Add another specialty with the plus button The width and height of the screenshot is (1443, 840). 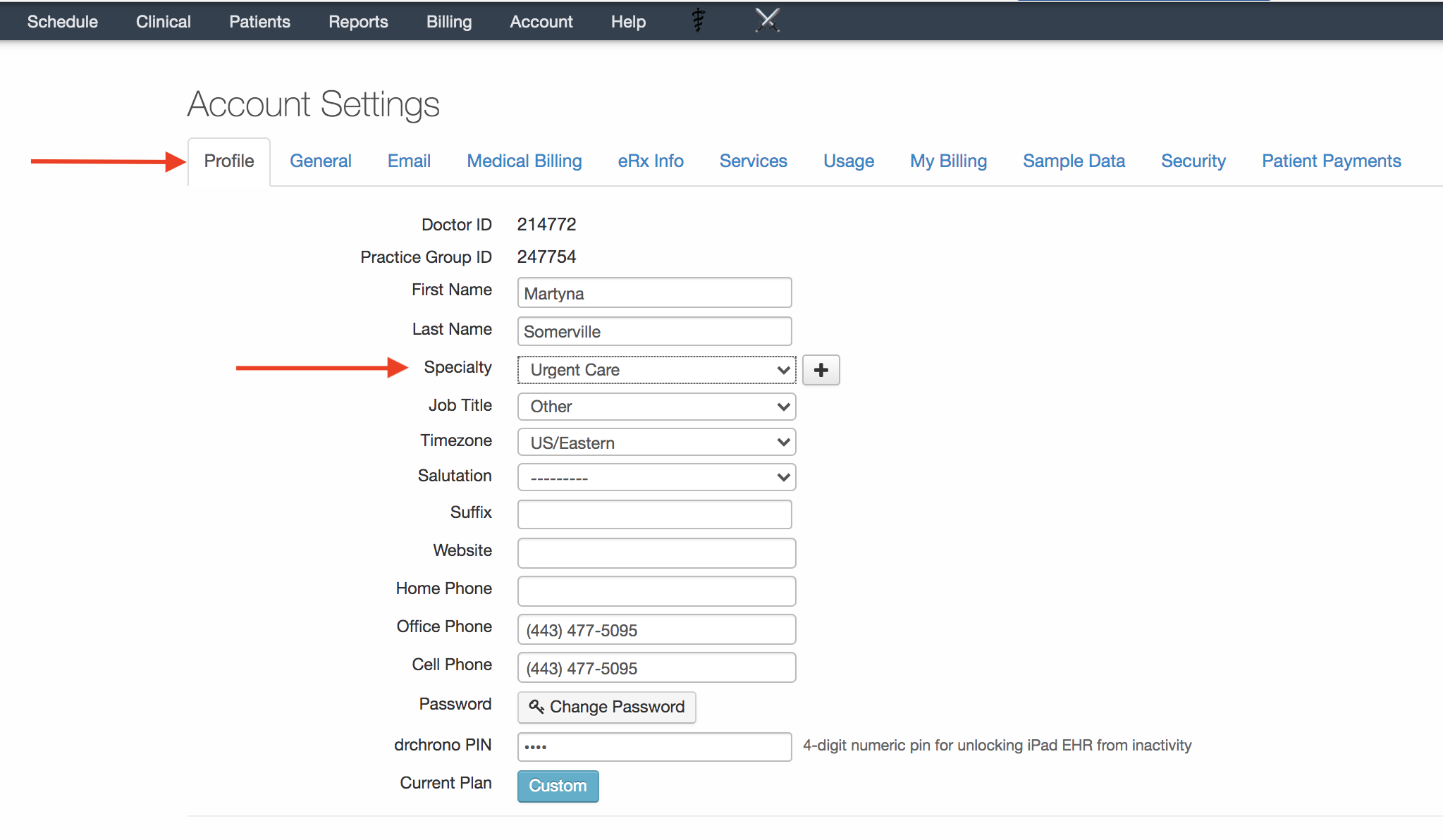pyautogui.click(x=821, y=370)
